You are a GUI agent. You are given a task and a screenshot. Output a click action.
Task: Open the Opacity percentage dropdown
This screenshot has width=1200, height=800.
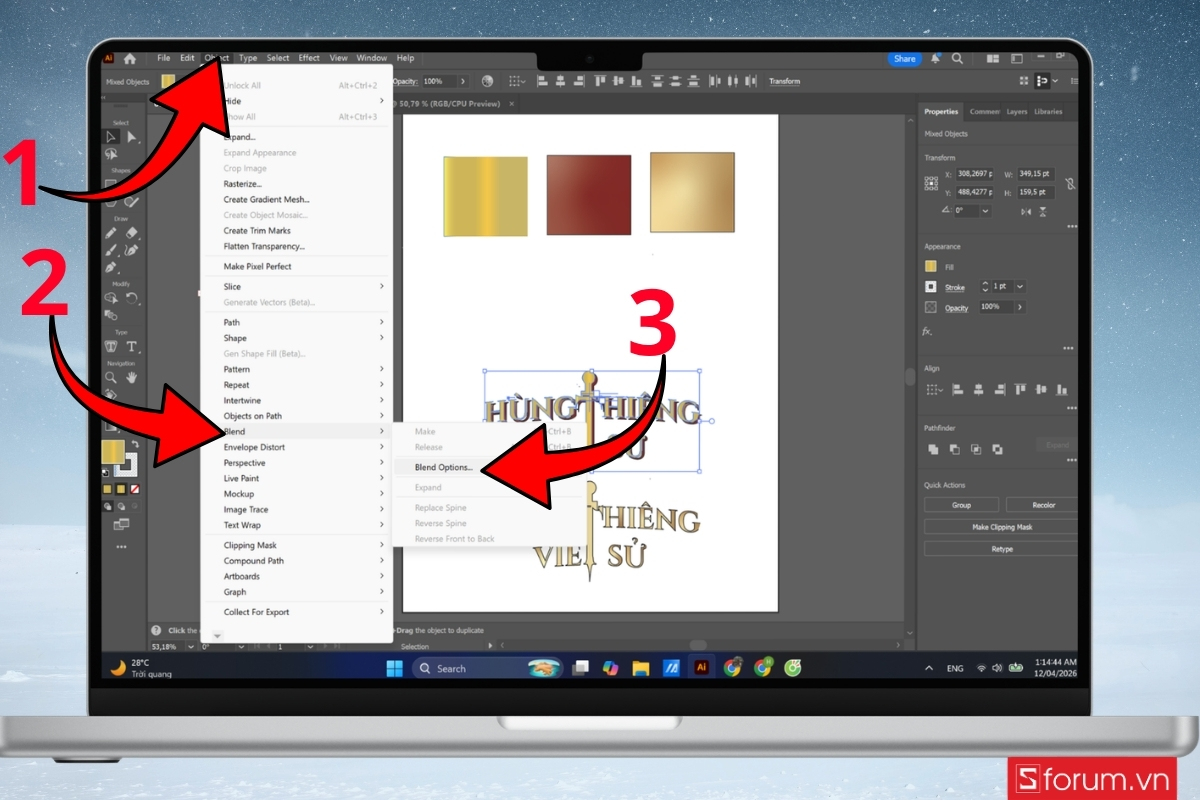tap(1018, 307)
